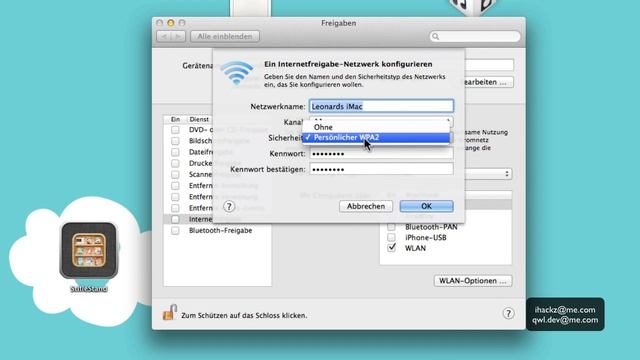Screen dimensions: 640x360
Task: Open the connection sharing dropdown behind the dialog
Action: pos(488,174)
